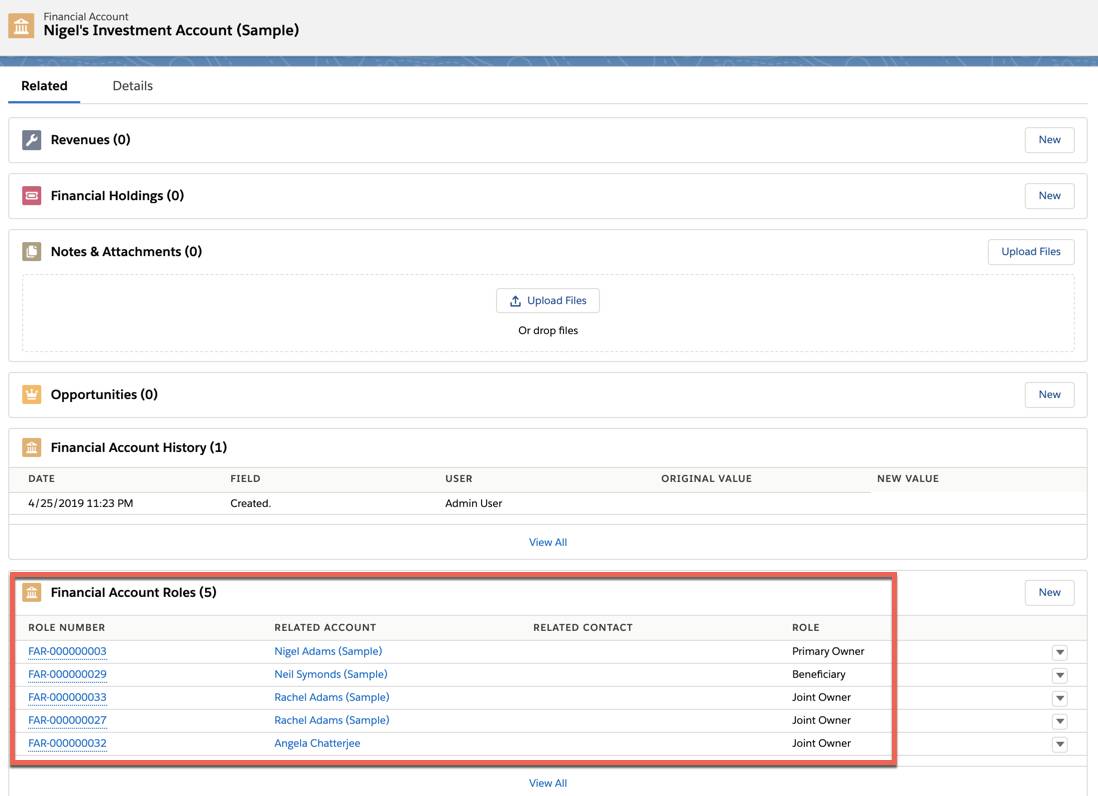
Task: Open role FAR-000000033
Action: (x=67, y=697)
